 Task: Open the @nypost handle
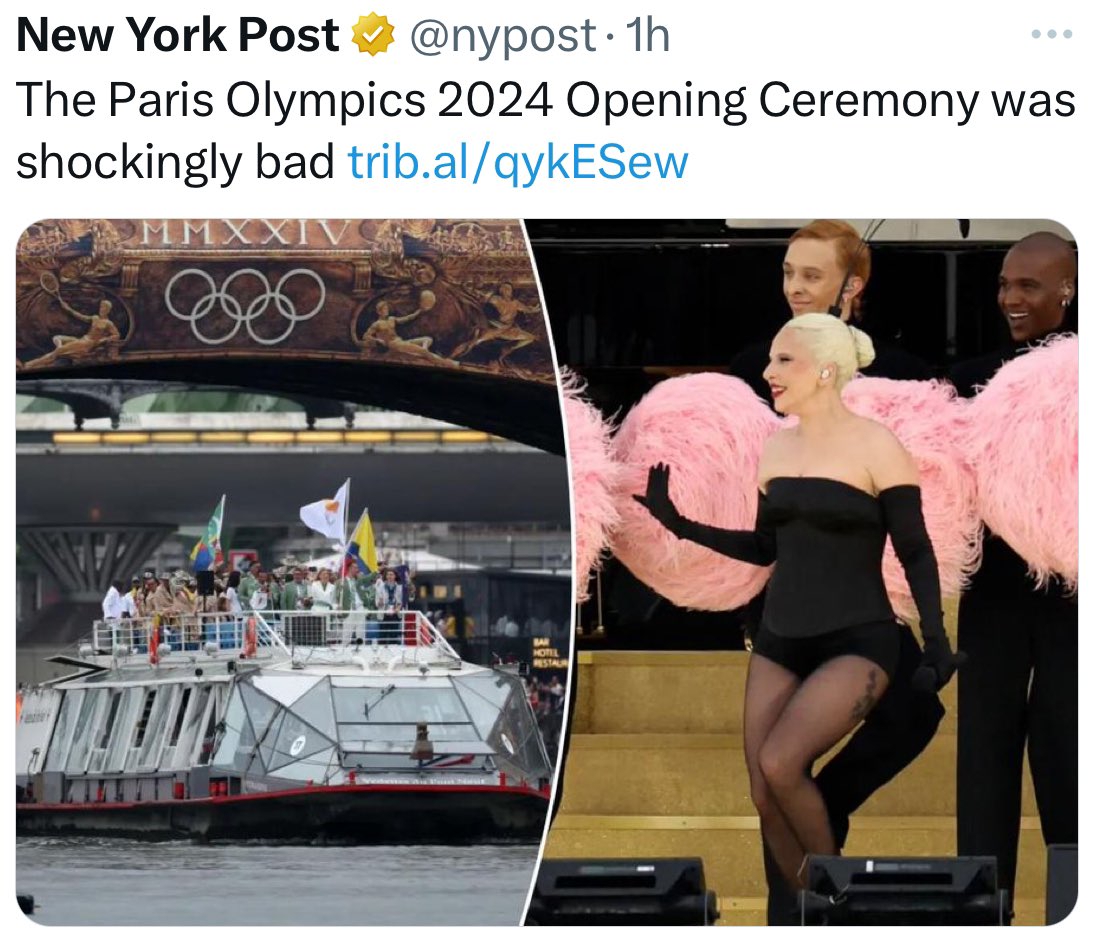[x=501, y=36]
